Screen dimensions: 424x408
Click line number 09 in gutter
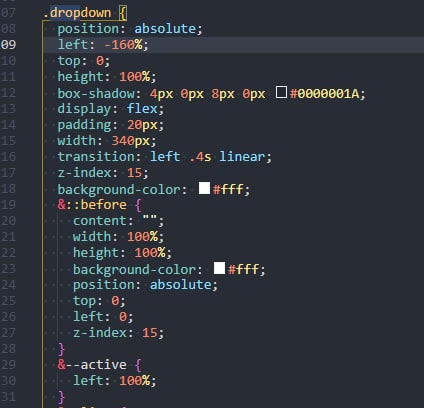click(8, 45)
